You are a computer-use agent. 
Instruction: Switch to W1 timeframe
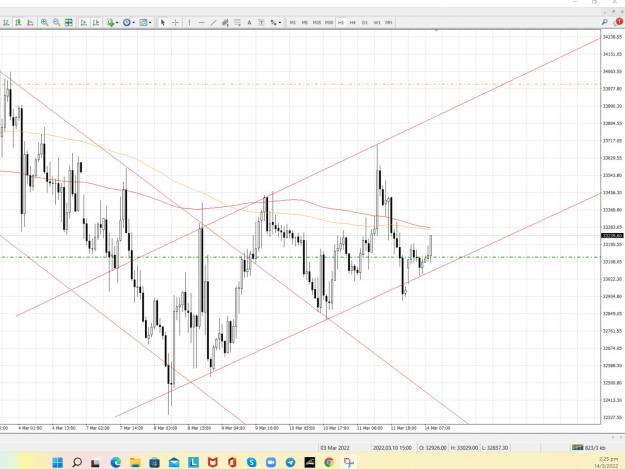click(x=377, y=23)
